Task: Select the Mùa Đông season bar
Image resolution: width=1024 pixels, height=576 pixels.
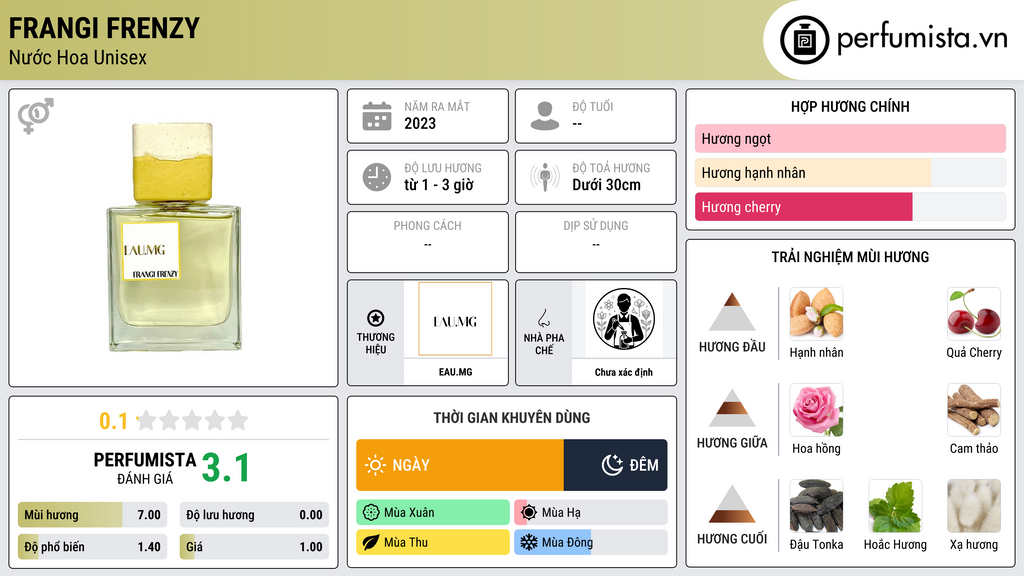Action: pos(590,542)
